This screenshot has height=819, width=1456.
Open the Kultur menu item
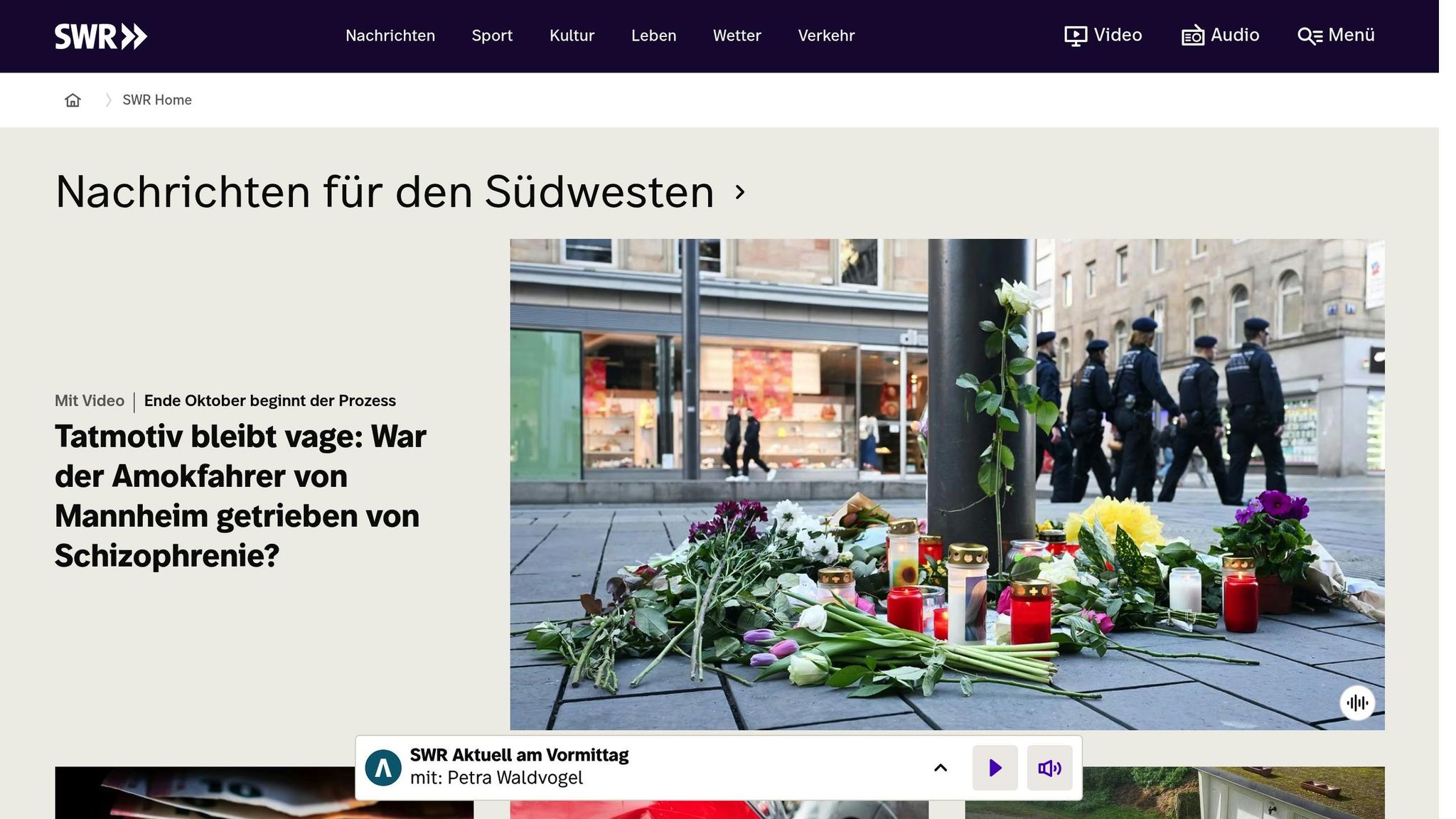tap(572, 36)
